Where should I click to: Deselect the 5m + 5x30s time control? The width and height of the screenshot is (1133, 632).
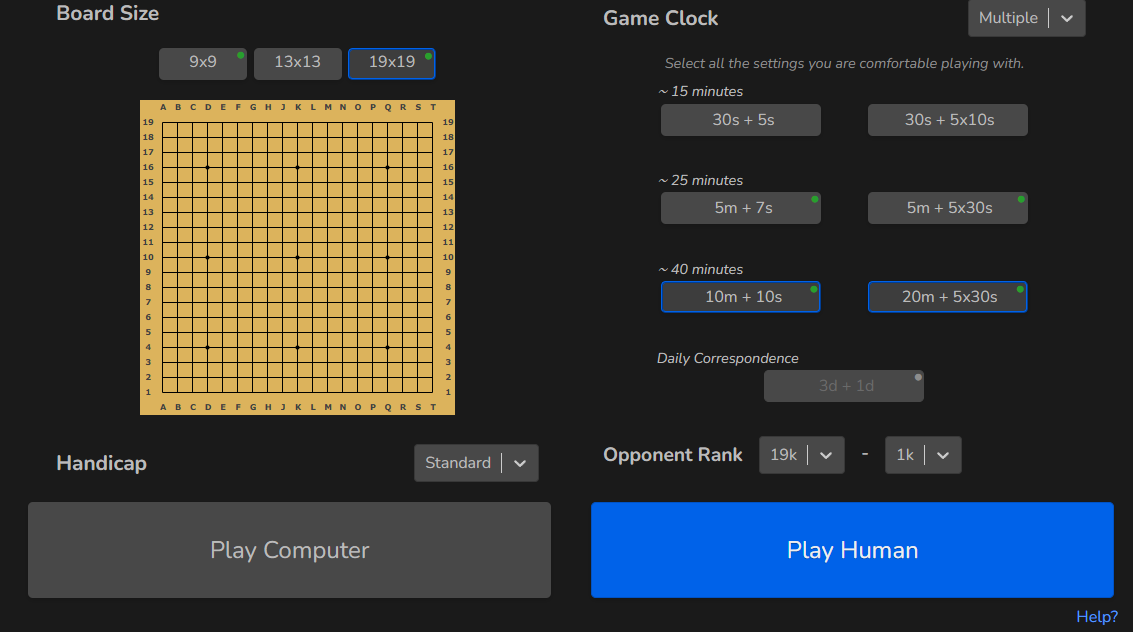pyautogui.click(x=947, y=208)
